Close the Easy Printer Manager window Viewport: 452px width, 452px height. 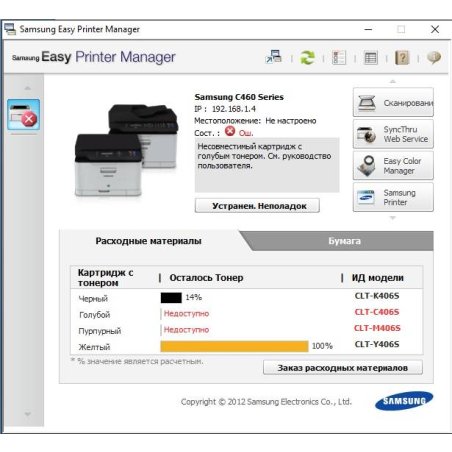click(435, 29)
